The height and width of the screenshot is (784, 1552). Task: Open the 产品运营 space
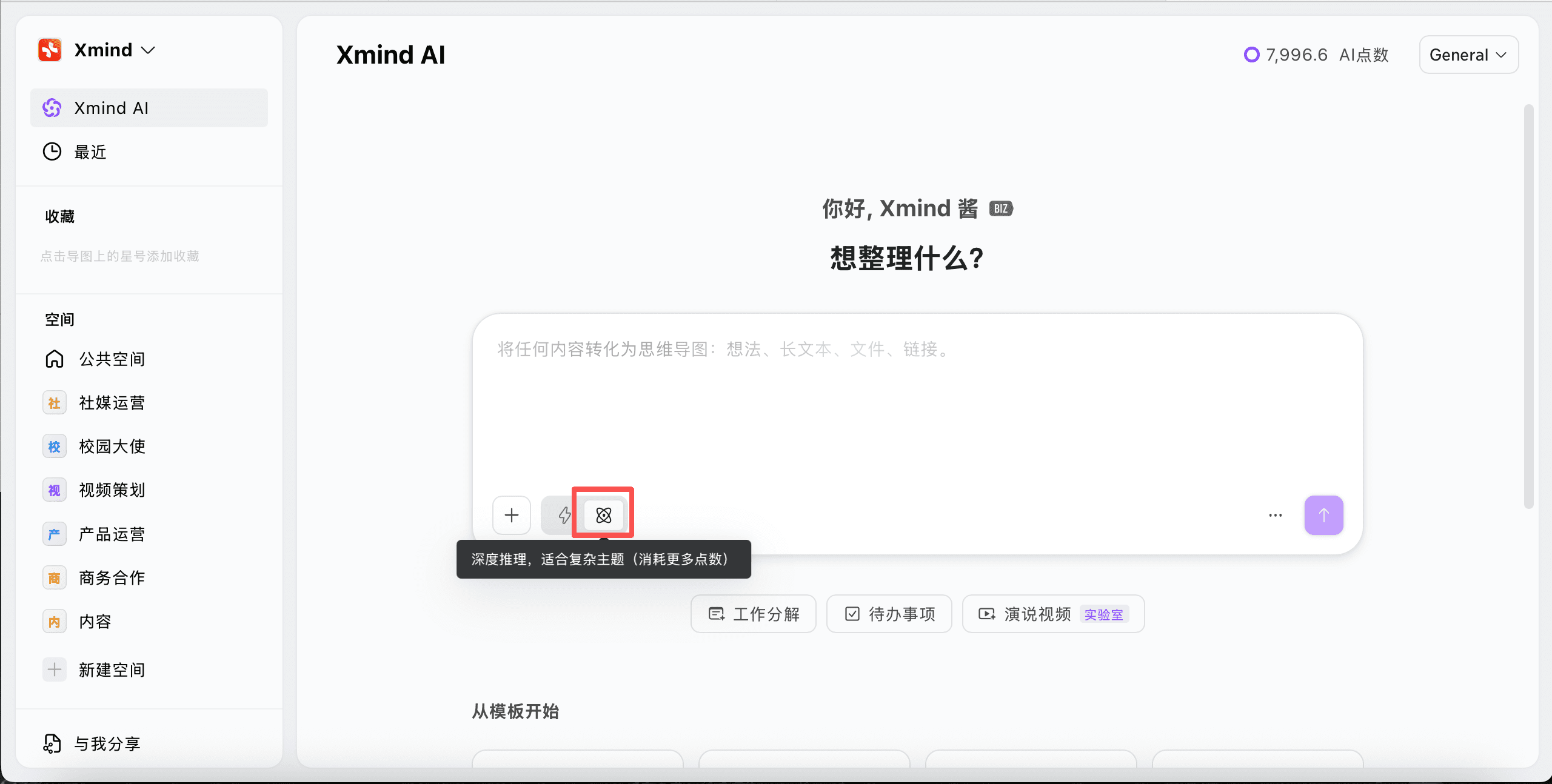click(149, 534)
